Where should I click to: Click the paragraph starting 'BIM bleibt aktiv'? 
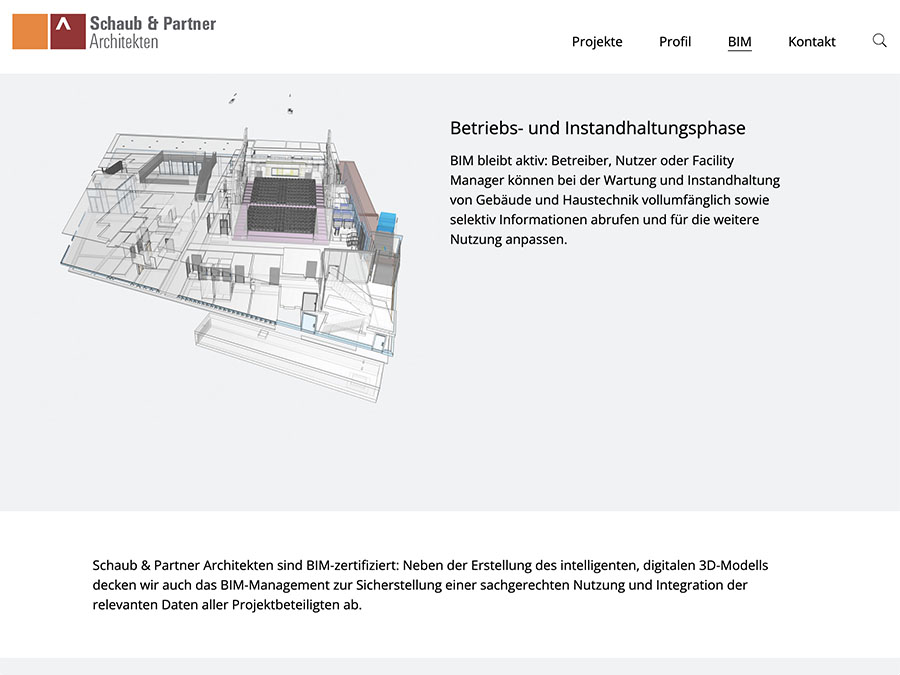pos(614,200)
